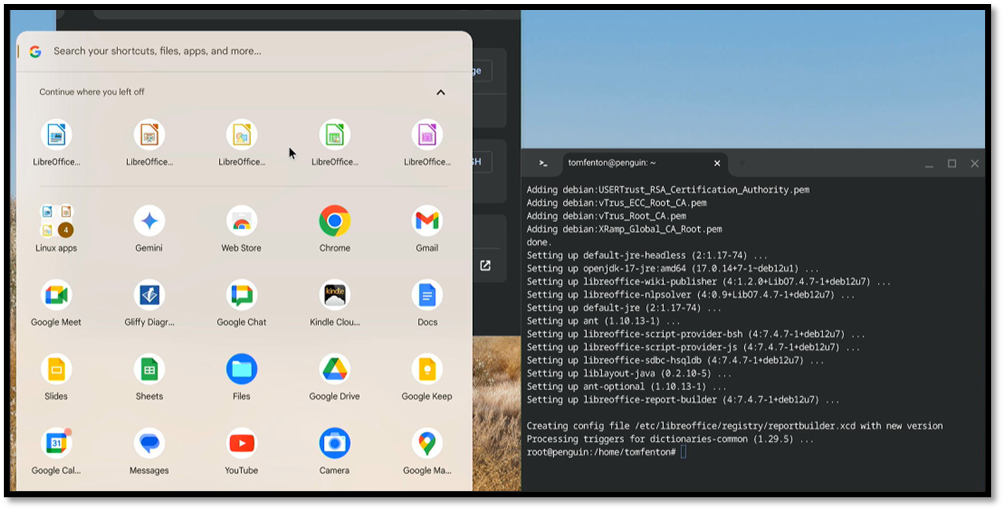Open LibreOffice Writer from the suggested apps
The height and width of the screenshot is (510, 1004).
56,135
